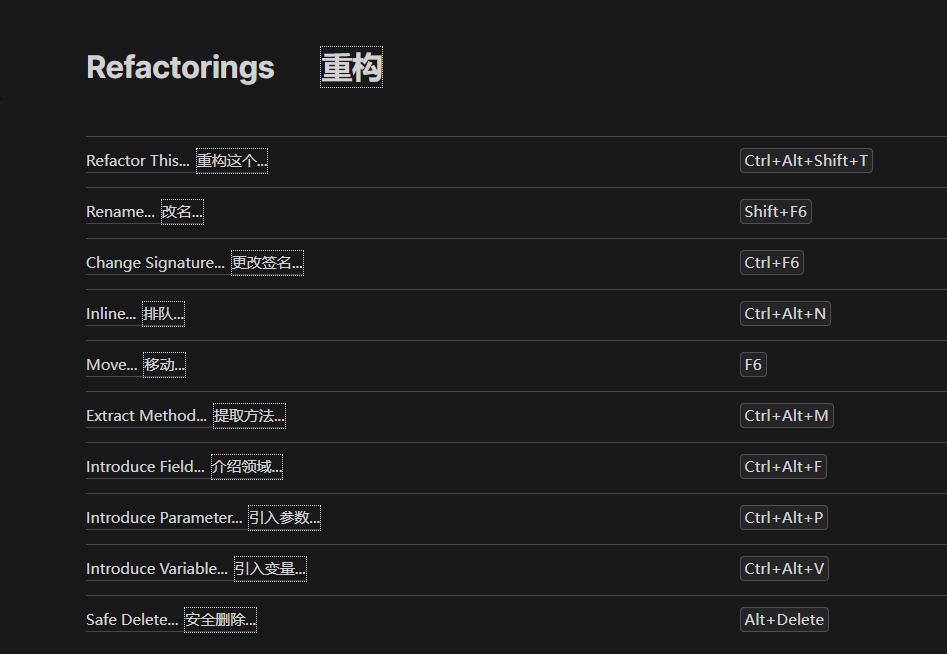Select the Introduce Parameter... link
Image resolution: width=947 pixels, height=654 pixels.
coord(164,518)
